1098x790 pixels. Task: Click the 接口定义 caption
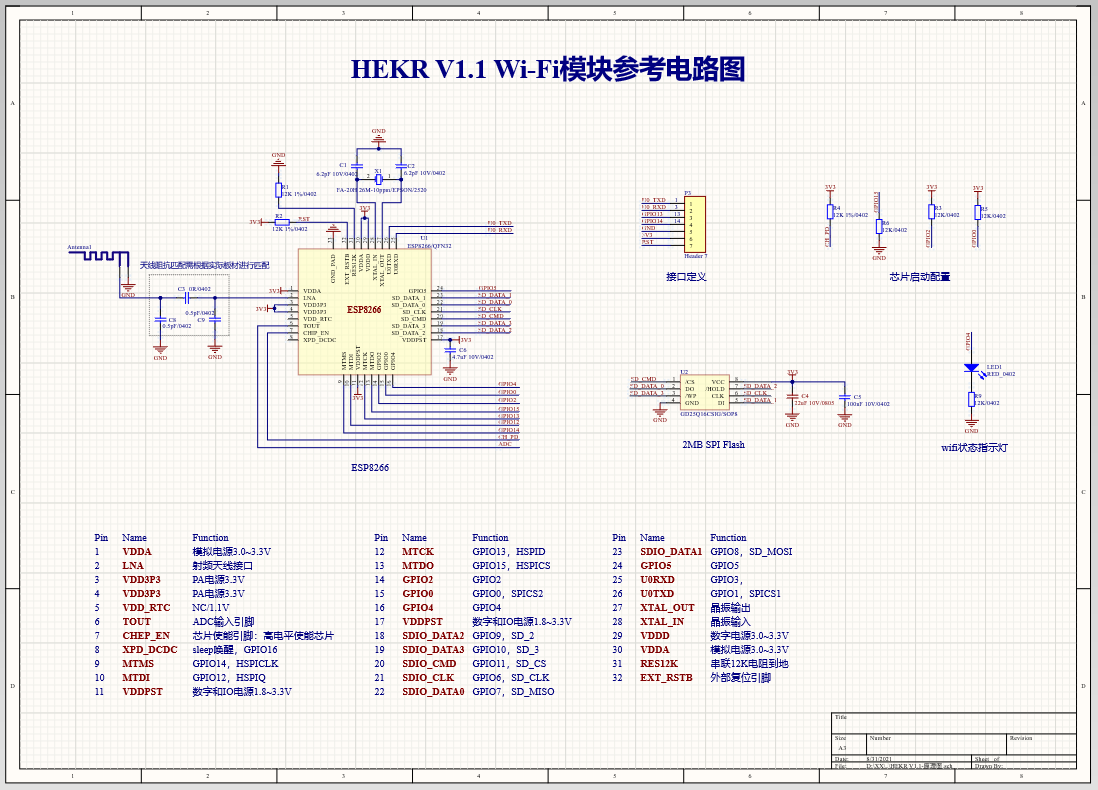(x=686, y=277)
